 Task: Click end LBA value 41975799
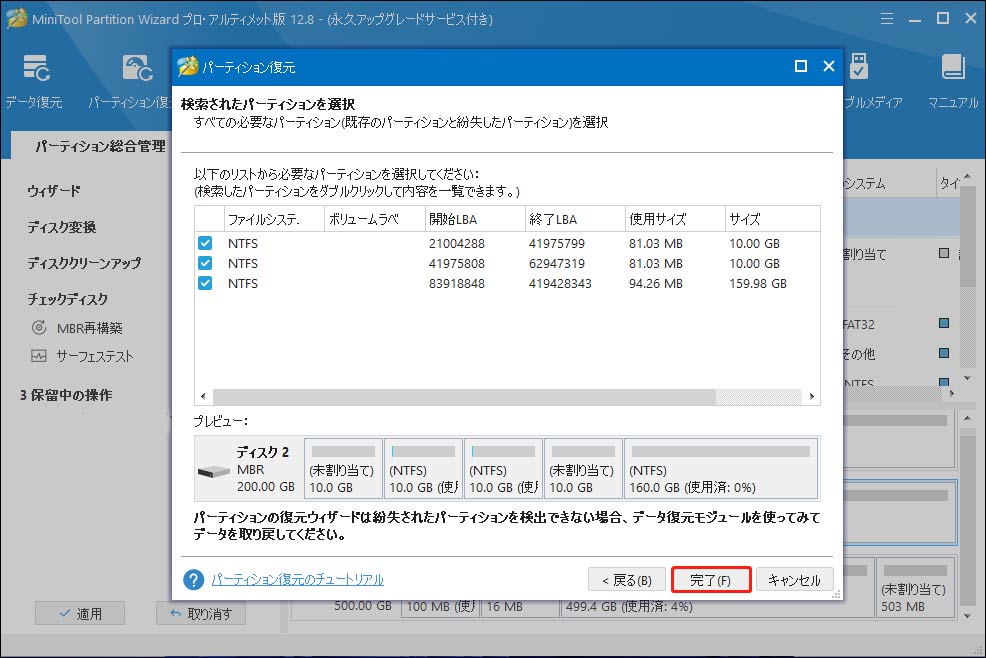(x=557, y=243)
